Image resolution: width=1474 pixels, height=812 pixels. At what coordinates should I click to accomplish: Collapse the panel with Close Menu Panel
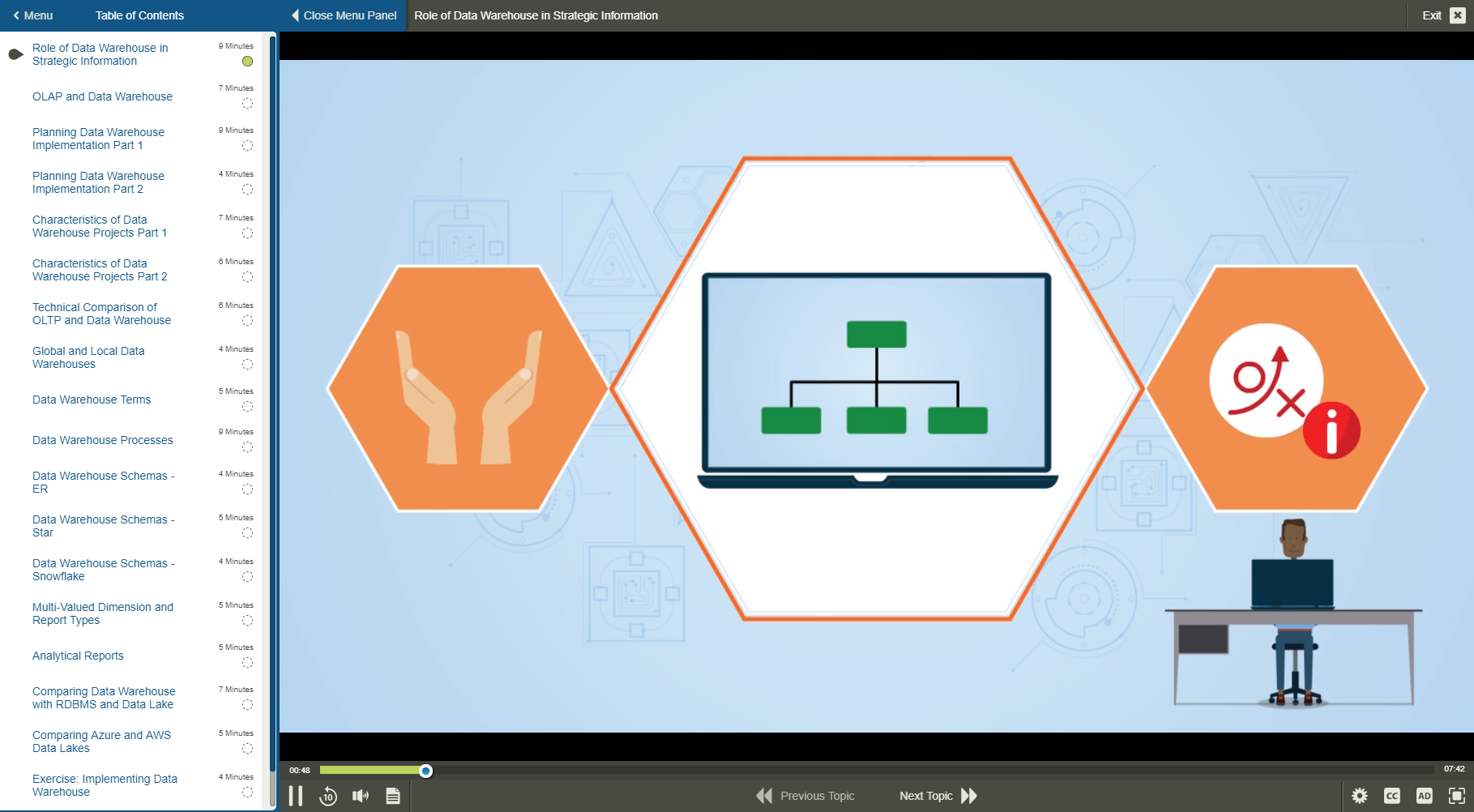click(x=344, y=15)
